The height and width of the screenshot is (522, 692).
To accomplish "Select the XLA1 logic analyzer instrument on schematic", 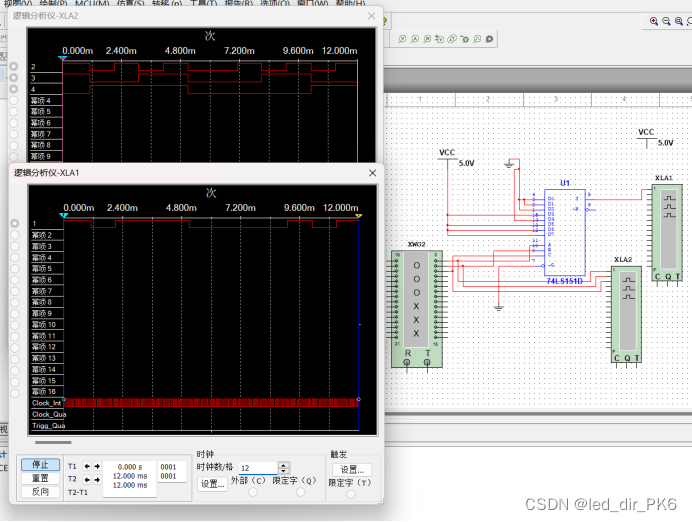I will point(667,233).
